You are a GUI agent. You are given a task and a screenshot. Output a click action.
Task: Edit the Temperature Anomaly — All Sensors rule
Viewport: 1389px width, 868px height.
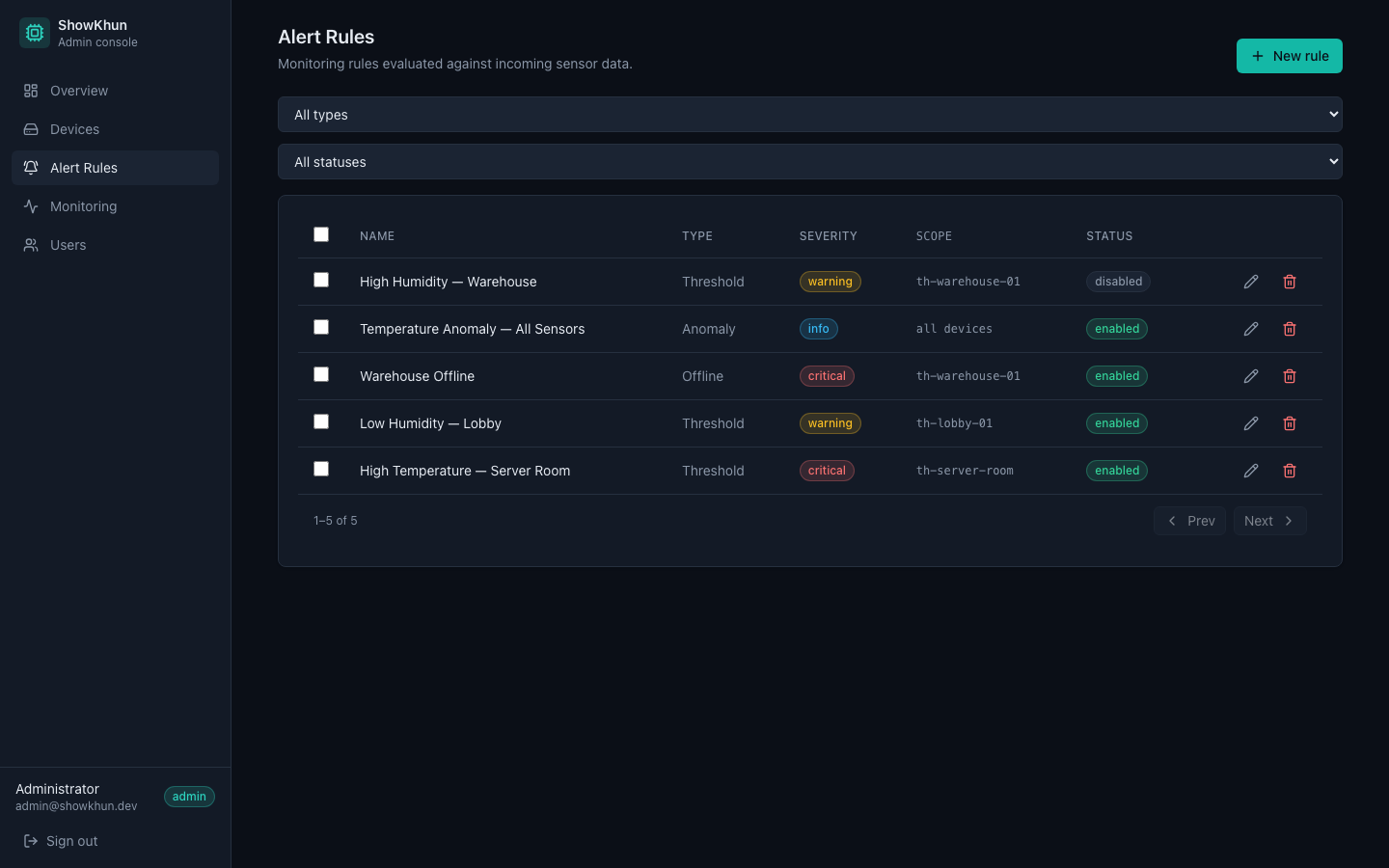click(1251, 329)
